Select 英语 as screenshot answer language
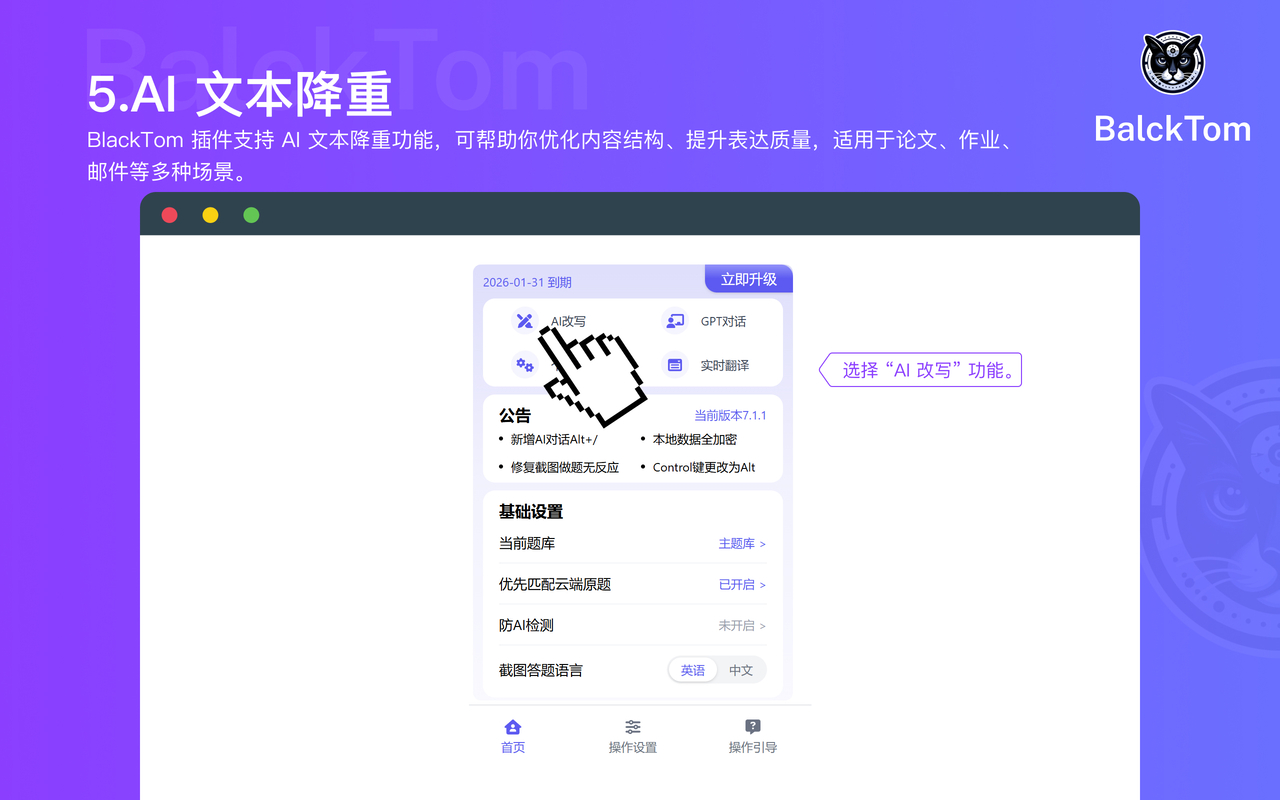This screenshot has height=800, width=1280. point(693,670)
